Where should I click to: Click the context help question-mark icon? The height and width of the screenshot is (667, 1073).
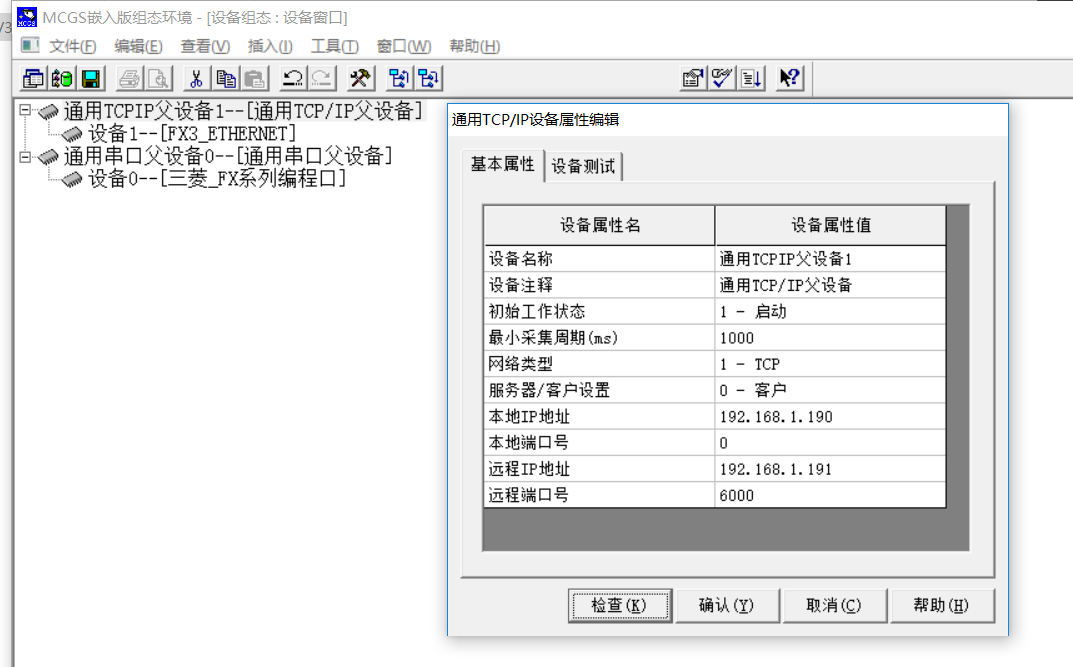[789, 78]
